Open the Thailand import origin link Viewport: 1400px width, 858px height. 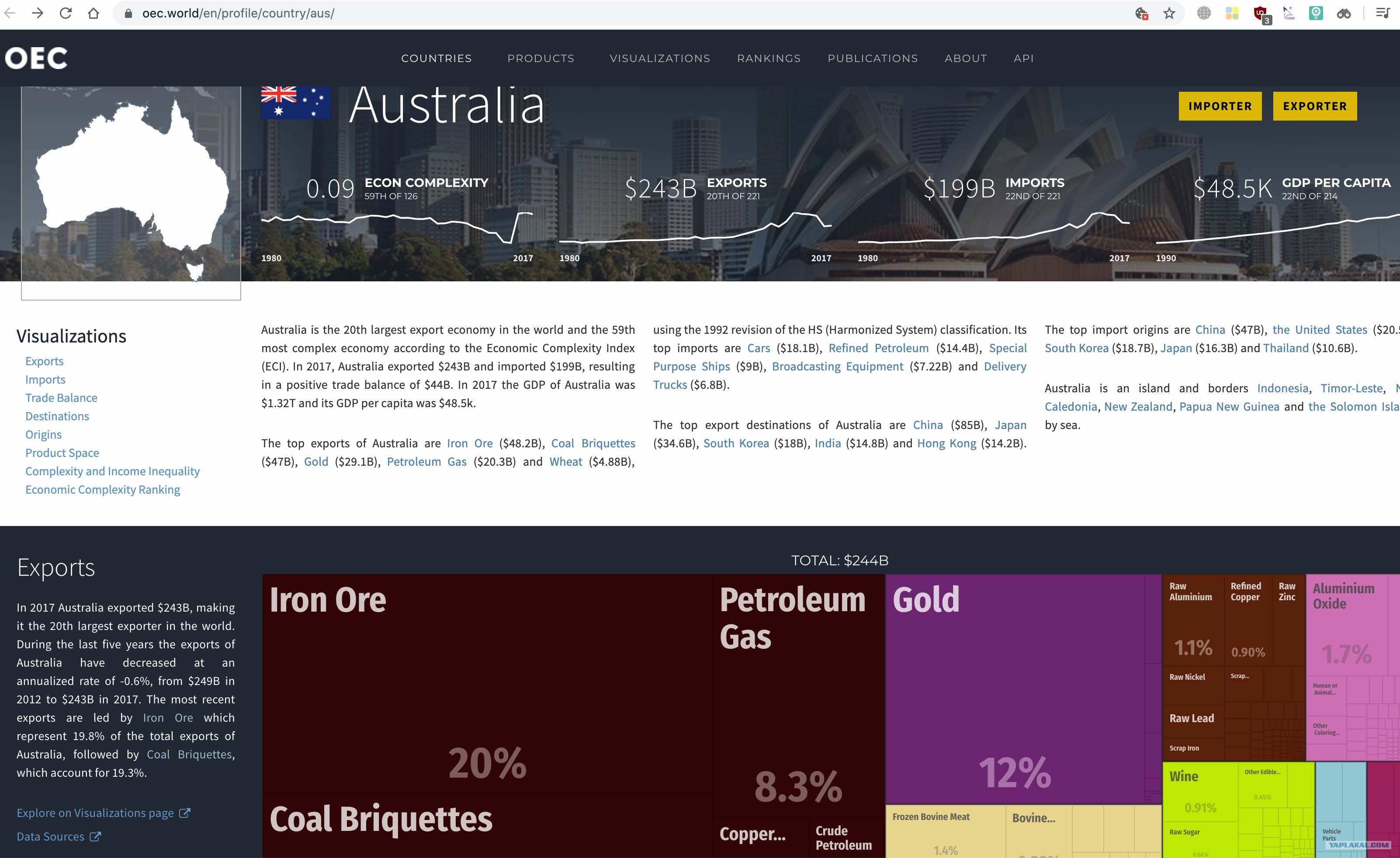pos(1286,348)
